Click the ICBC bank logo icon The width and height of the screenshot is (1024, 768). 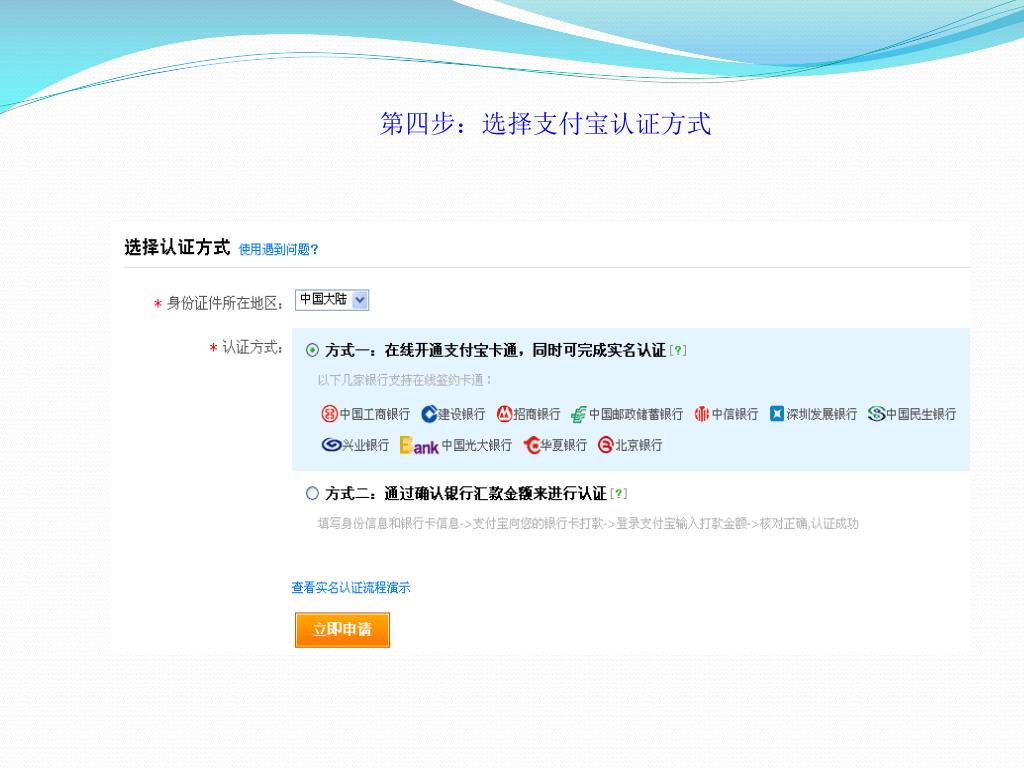(329, 413)
